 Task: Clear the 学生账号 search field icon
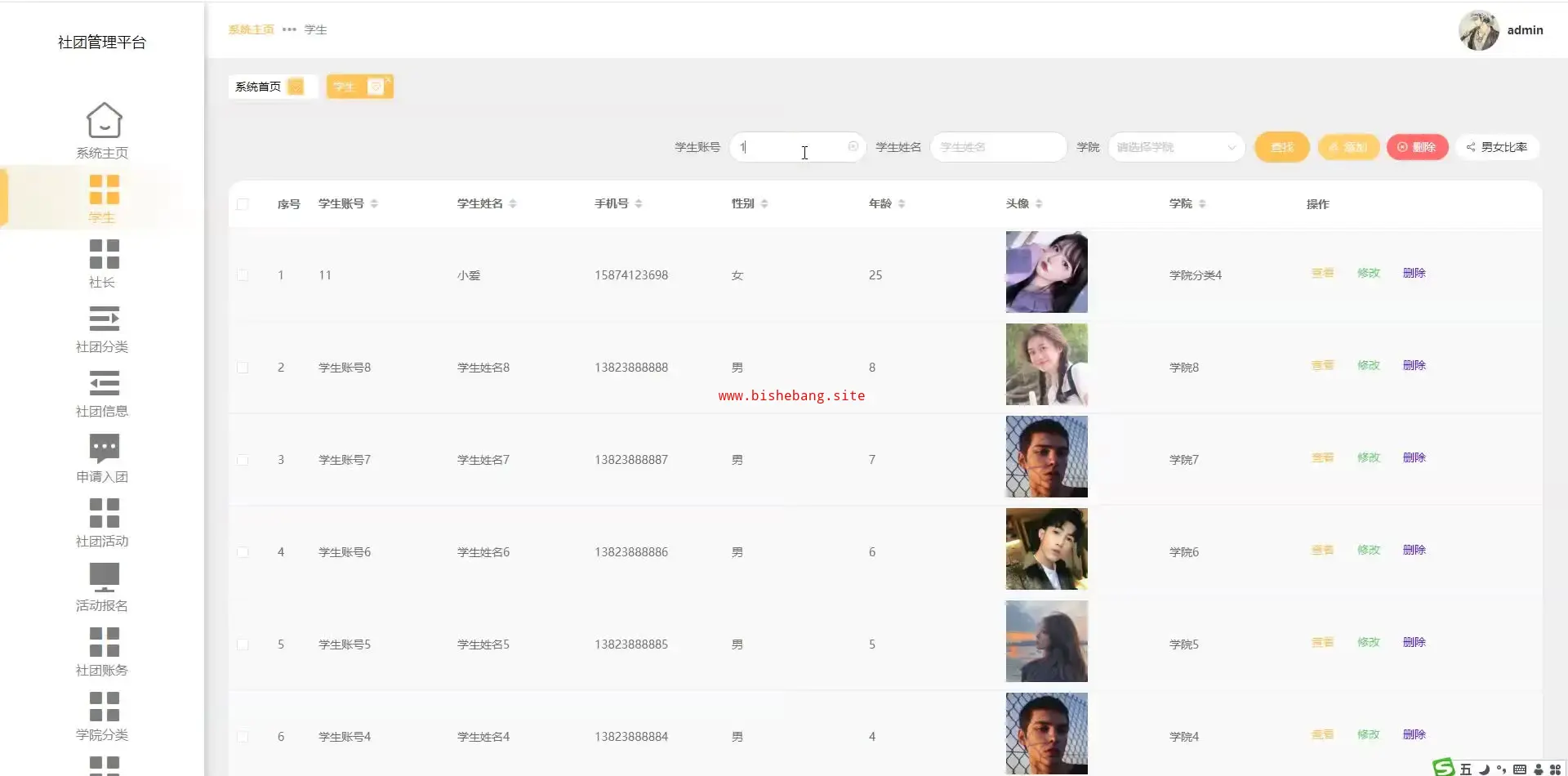pos(853,147)
